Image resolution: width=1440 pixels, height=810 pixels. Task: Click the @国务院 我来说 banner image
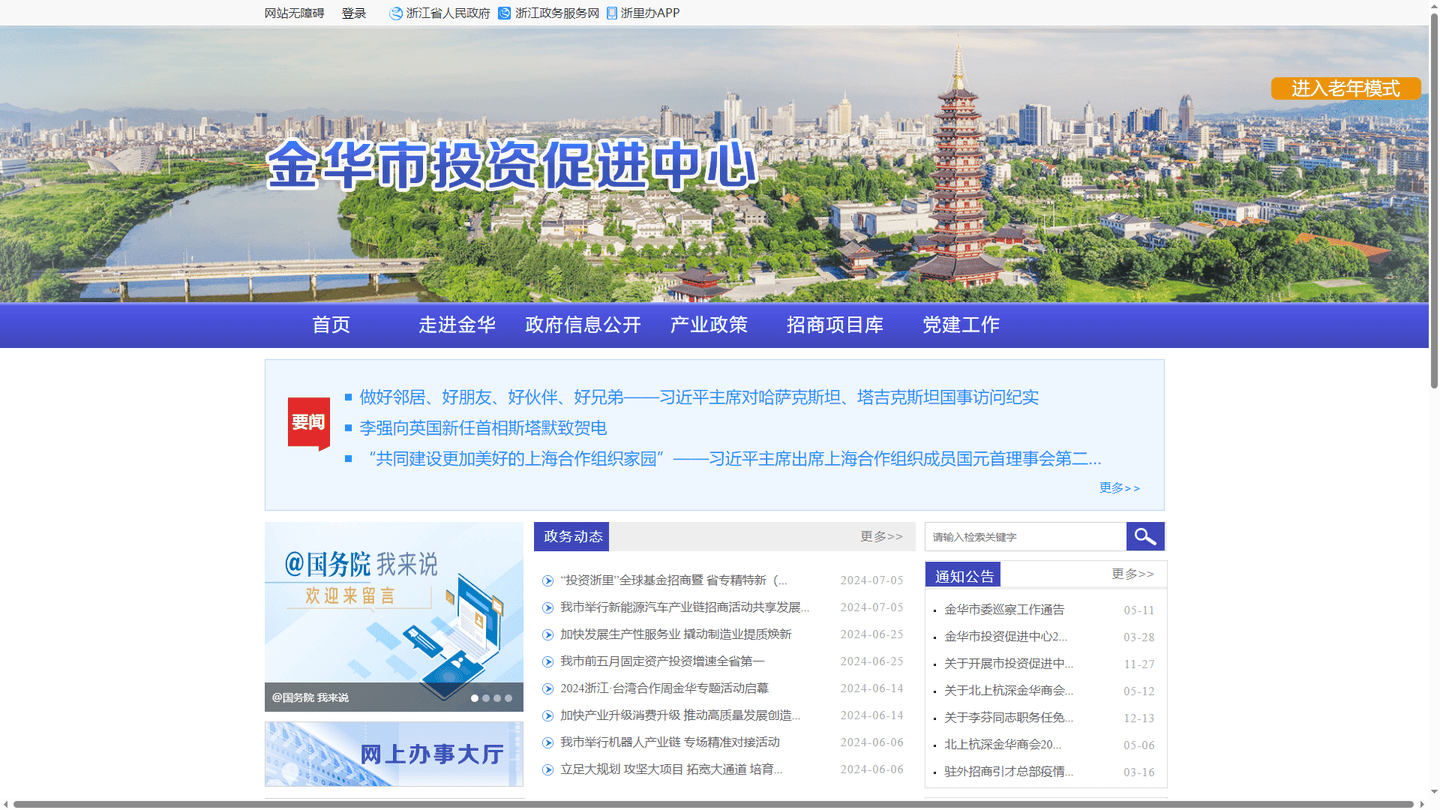tap(394, 617)
